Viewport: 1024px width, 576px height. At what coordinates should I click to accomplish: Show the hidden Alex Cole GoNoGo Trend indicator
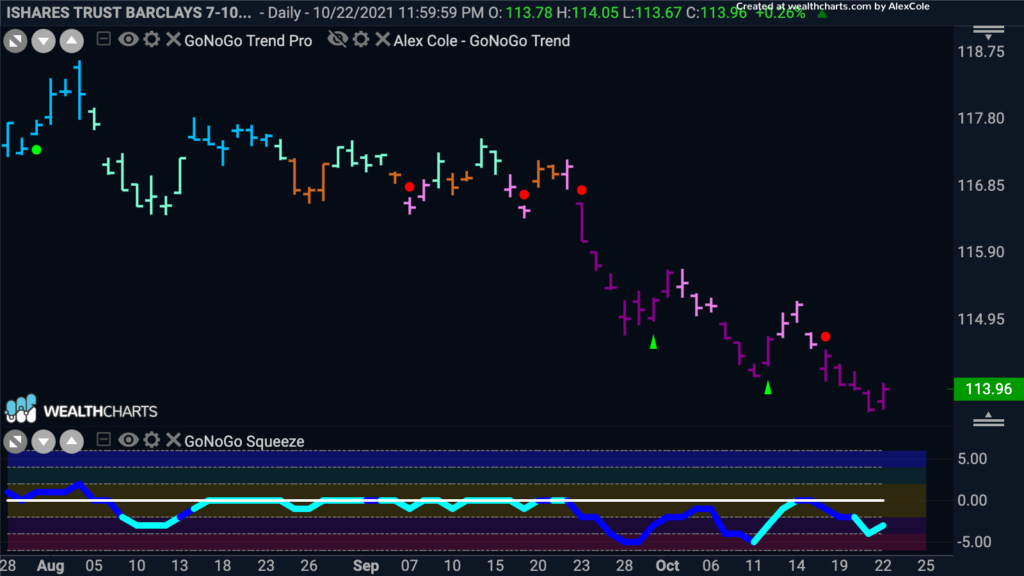(338, 39)
